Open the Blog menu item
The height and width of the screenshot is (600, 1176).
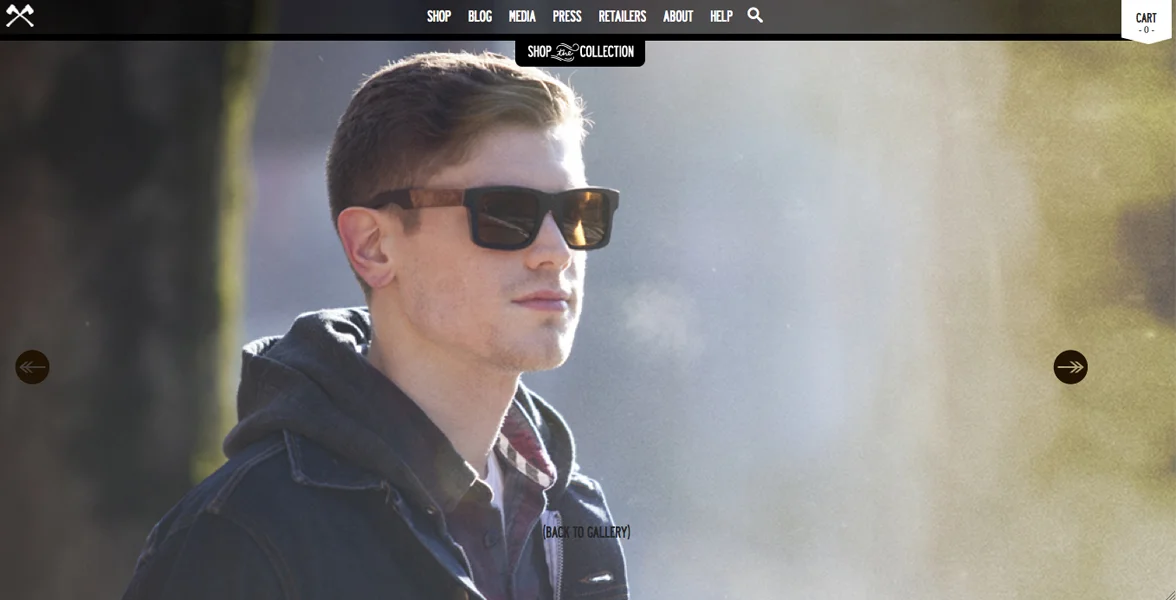tap(480, 16)
